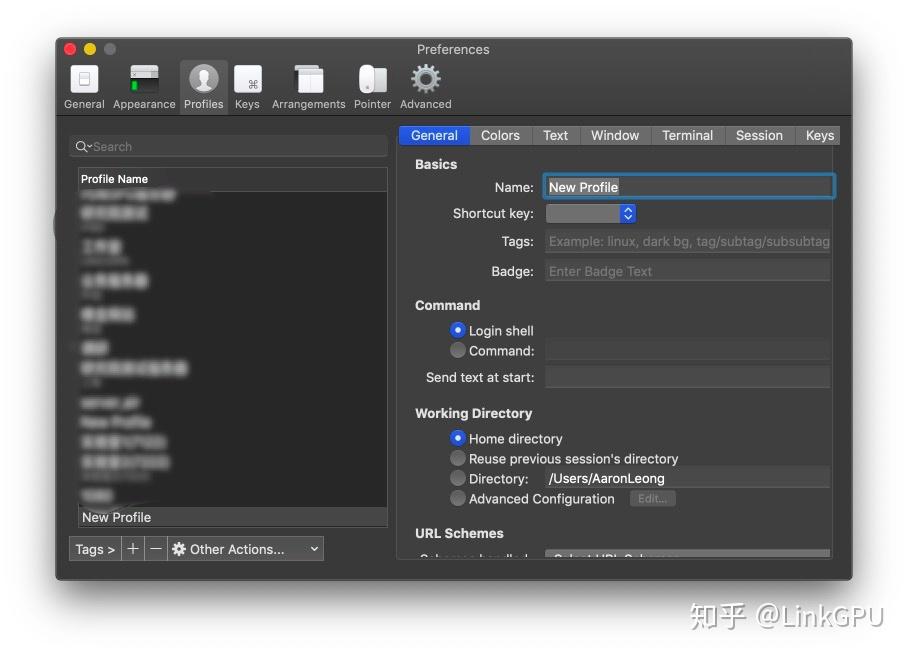Open the Terminal tab

click(687, 135)
